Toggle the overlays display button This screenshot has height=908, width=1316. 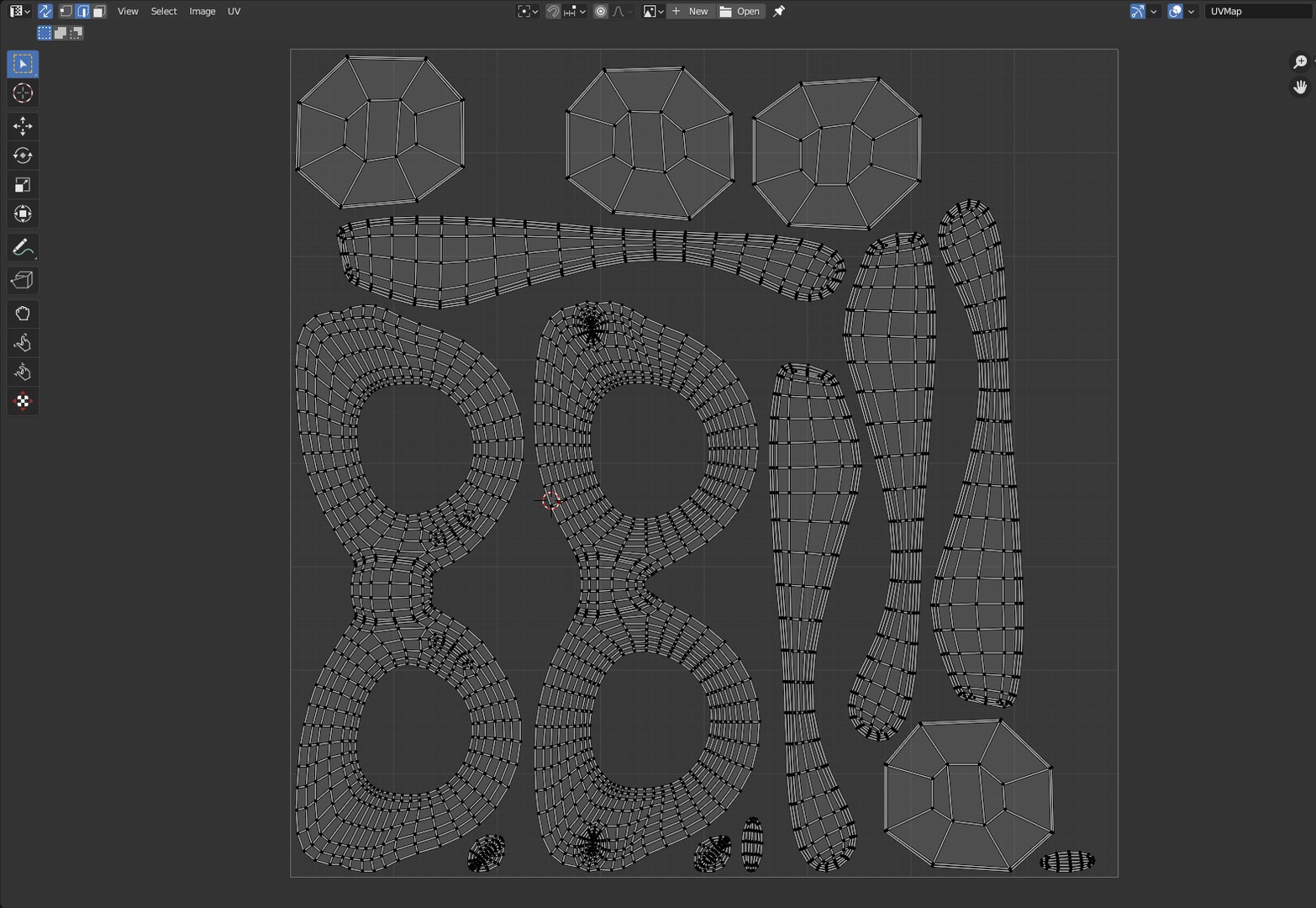click(1176, 11)
